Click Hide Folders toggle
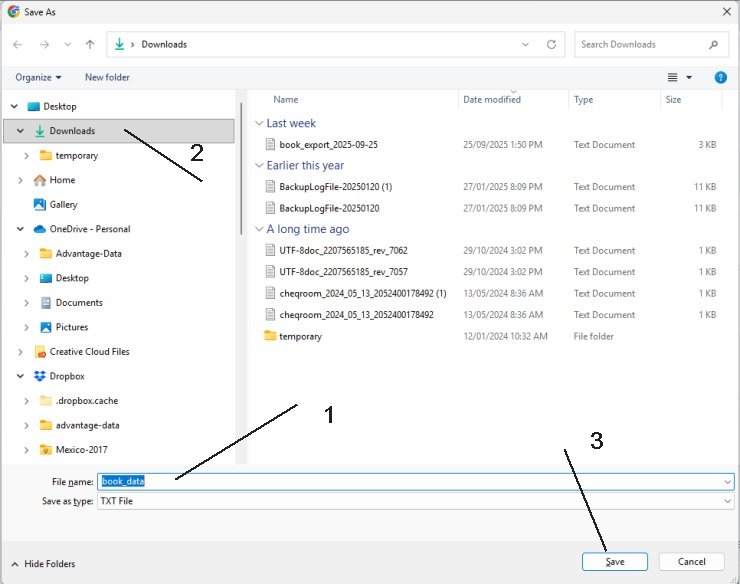Image resolution: width=740 pixels, height=584 pixels. (42, 564)
